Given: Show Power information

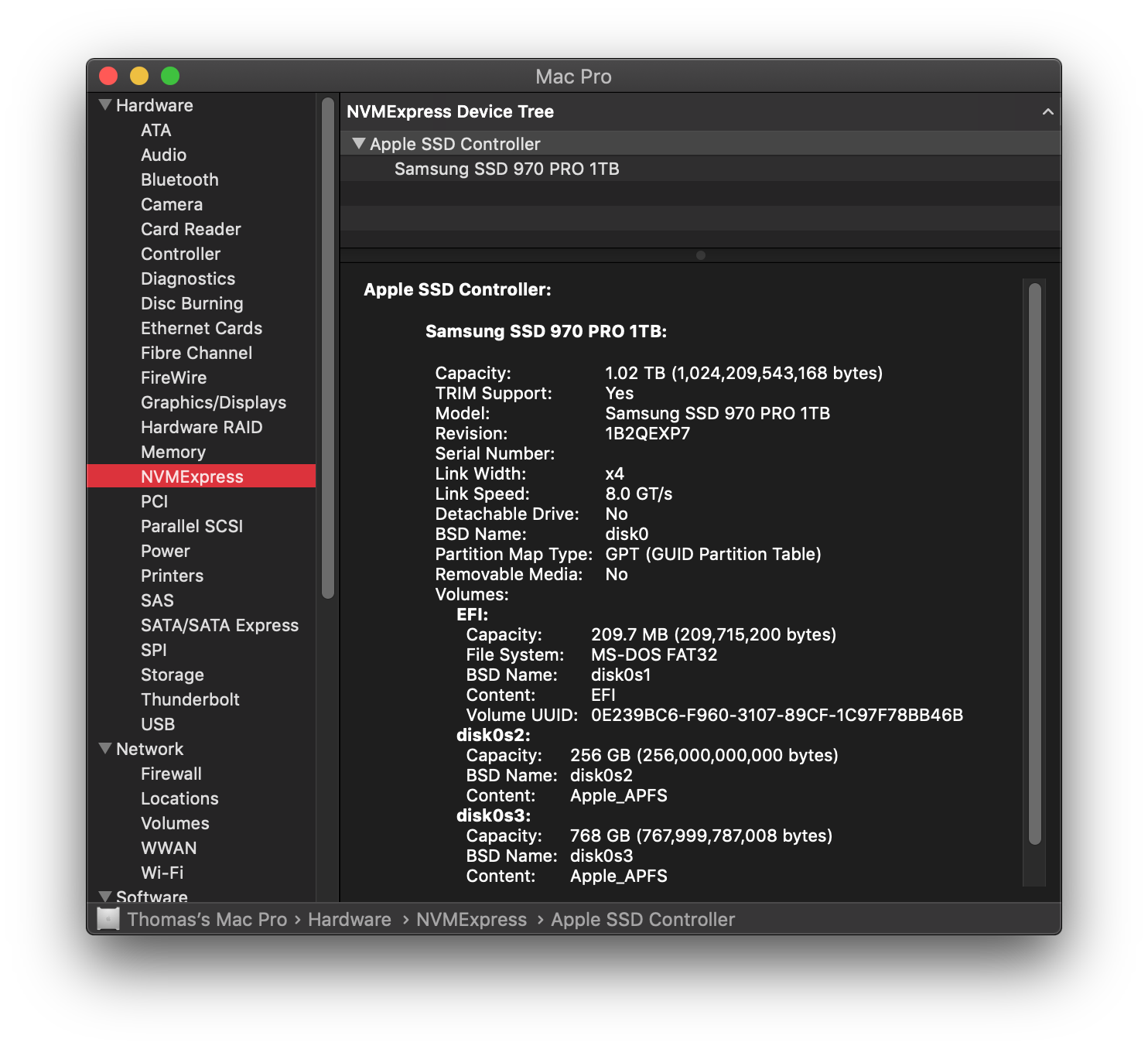Looking at the screenshot, I should point(166,551).
